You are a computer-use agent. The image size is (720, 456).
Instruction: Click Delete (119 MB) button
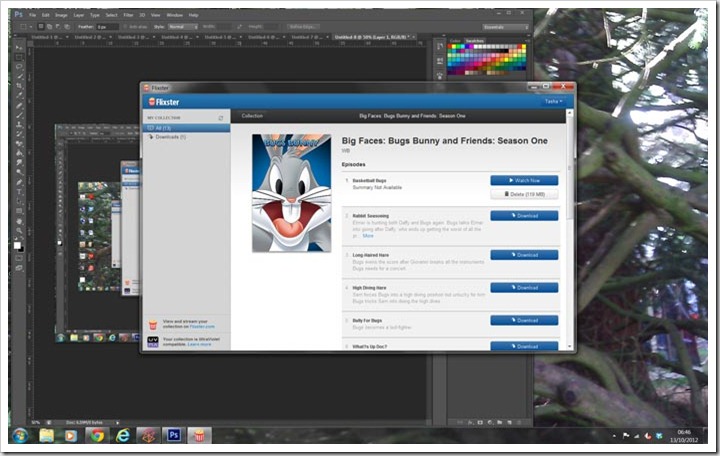tap(524, 194)
